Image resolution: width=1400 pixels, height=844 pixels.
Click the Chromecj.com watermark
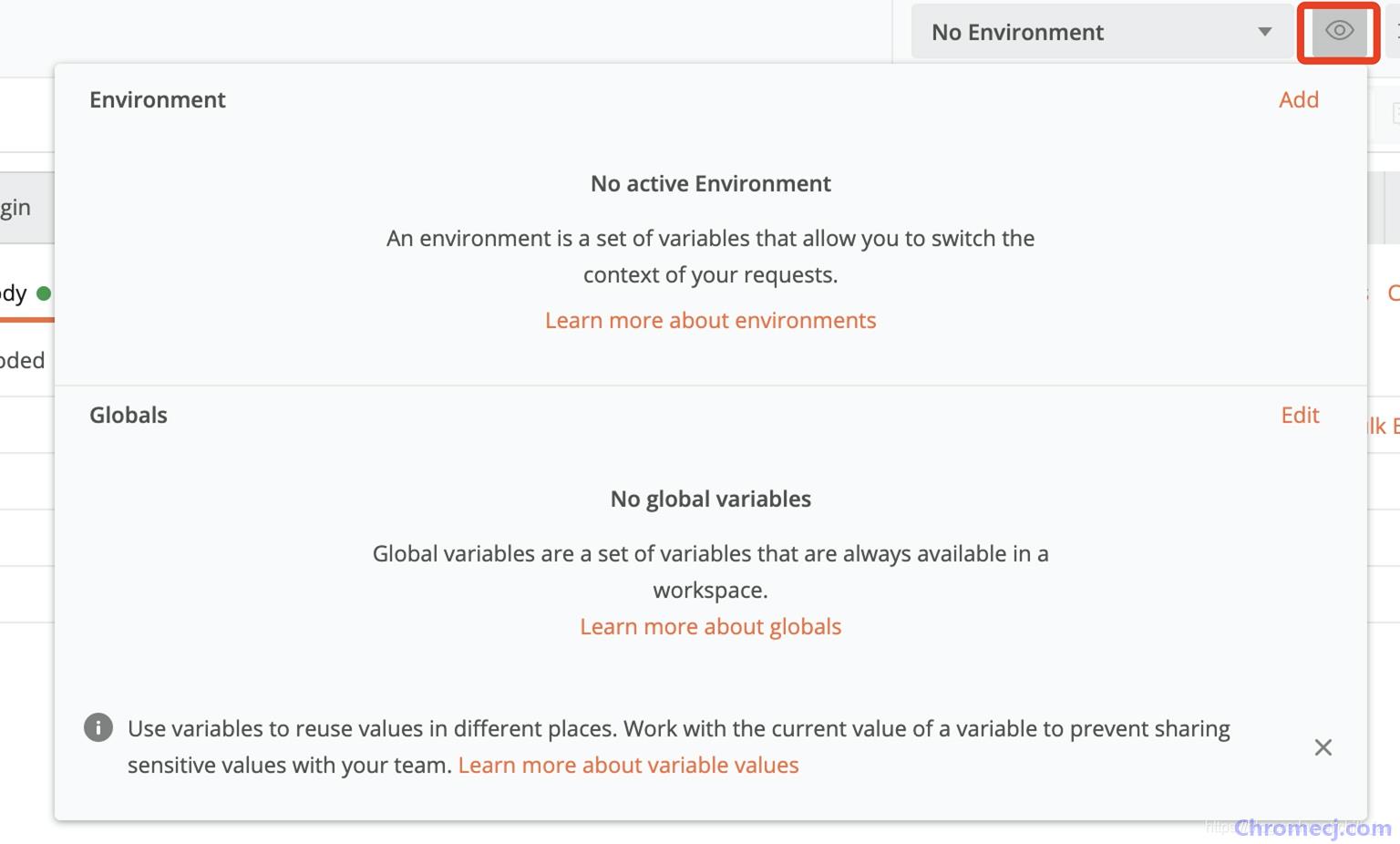click(1312, 828)
